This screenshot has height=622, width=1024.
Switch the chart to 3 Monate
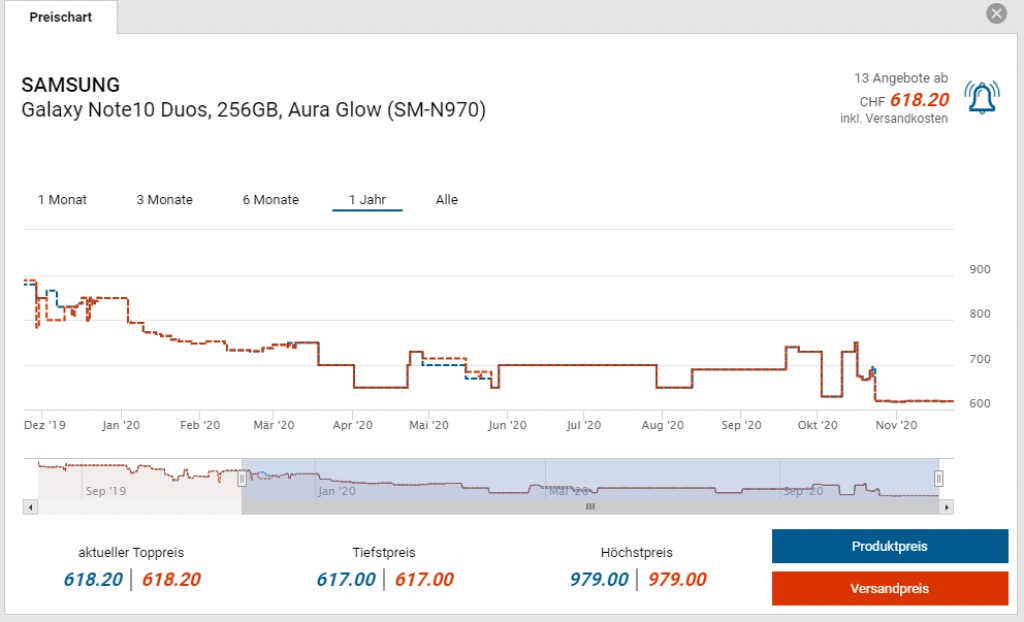point(165,200)
